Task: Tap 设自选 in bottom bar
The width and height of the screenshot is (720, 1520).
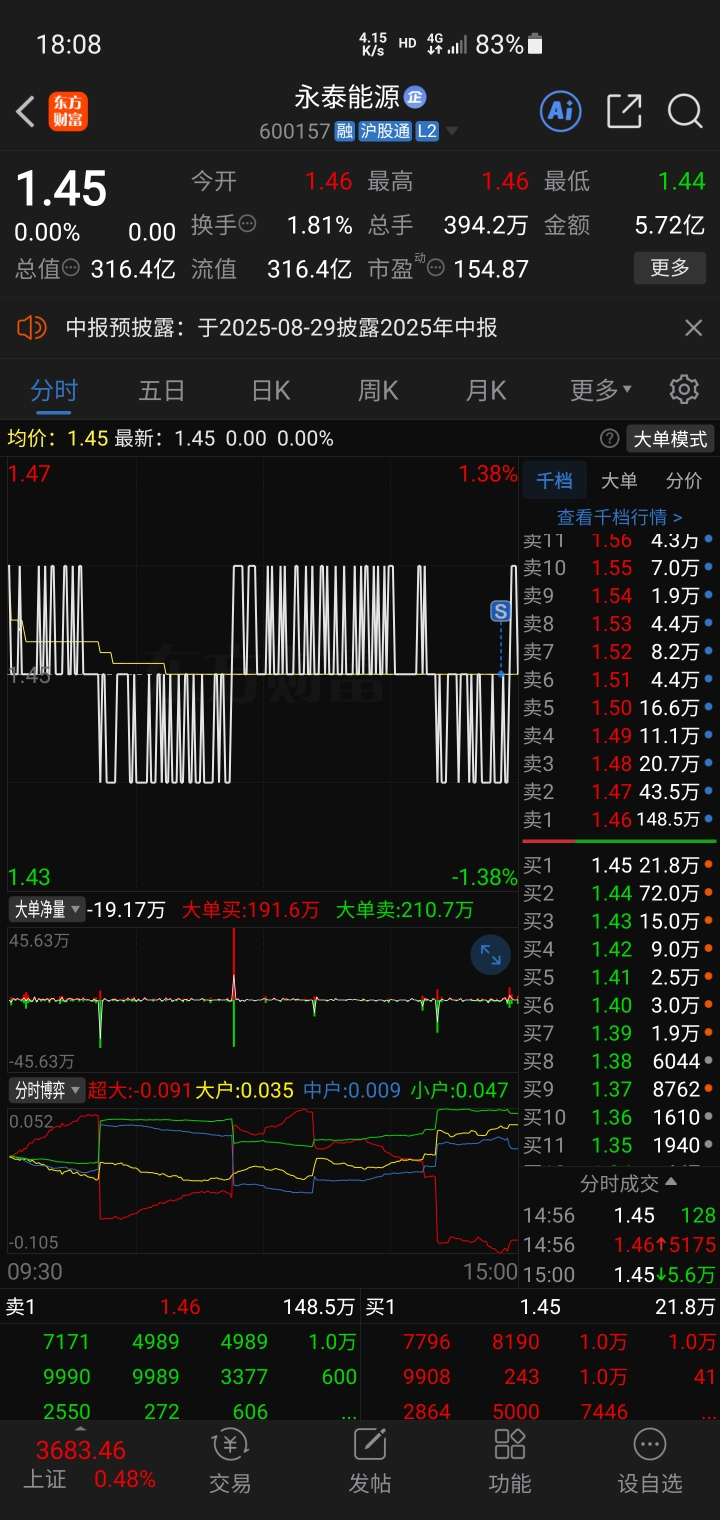Action: click(650, 1462)
